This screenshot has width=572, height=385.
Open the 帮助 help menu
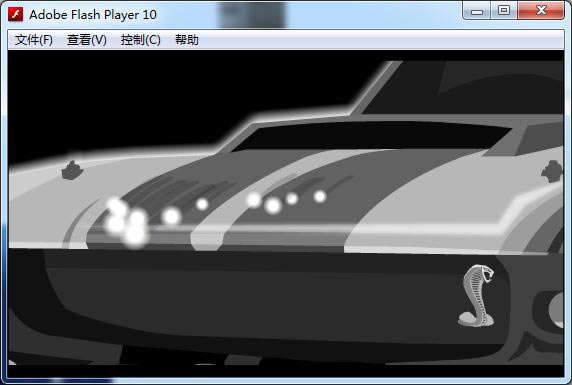click(187, 40)
